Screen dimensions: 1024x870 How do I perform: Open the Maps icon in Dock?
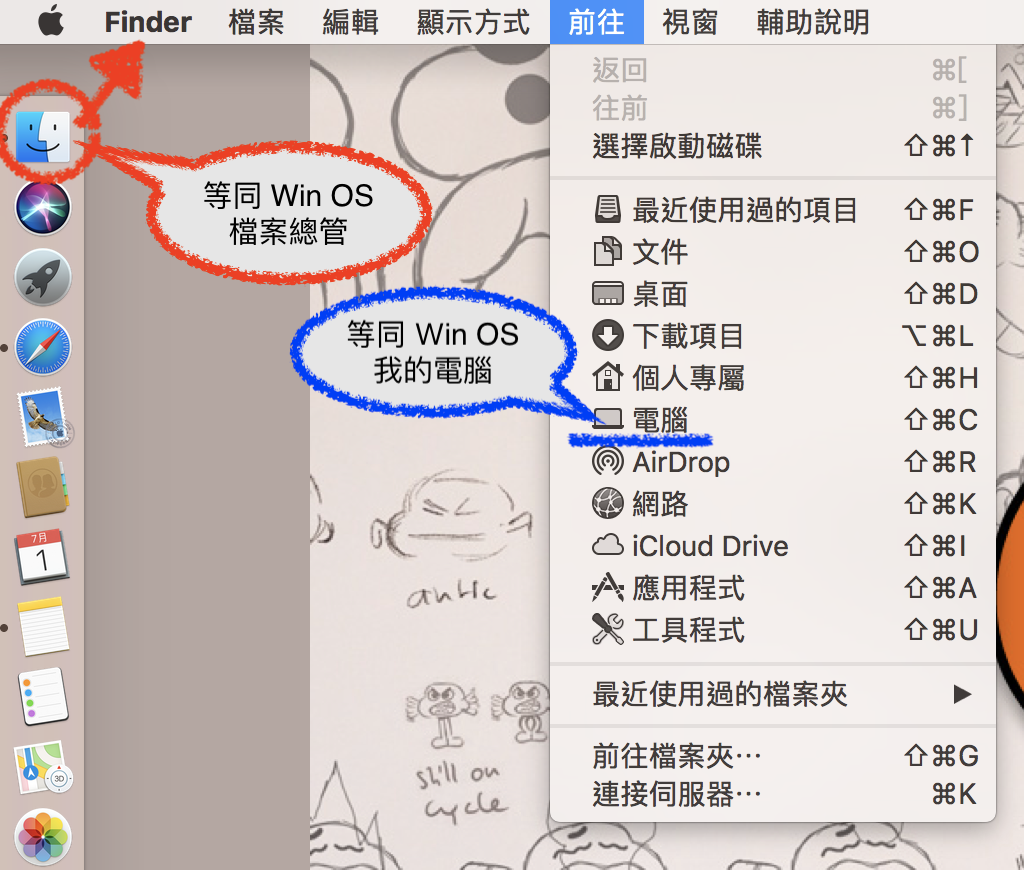[43, 767]
